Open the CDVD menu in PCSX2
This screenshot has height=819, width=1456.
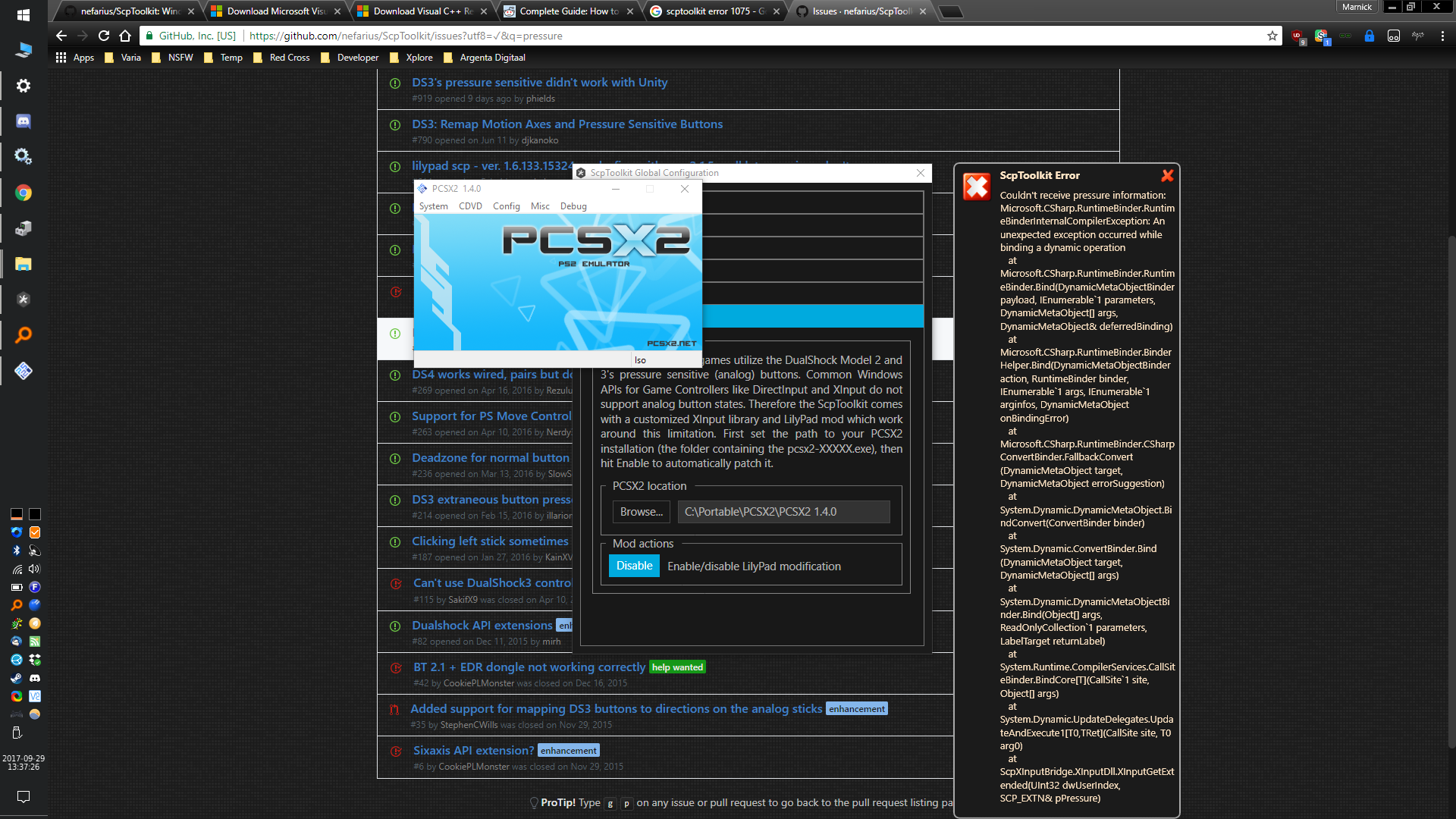coord(470,205)
